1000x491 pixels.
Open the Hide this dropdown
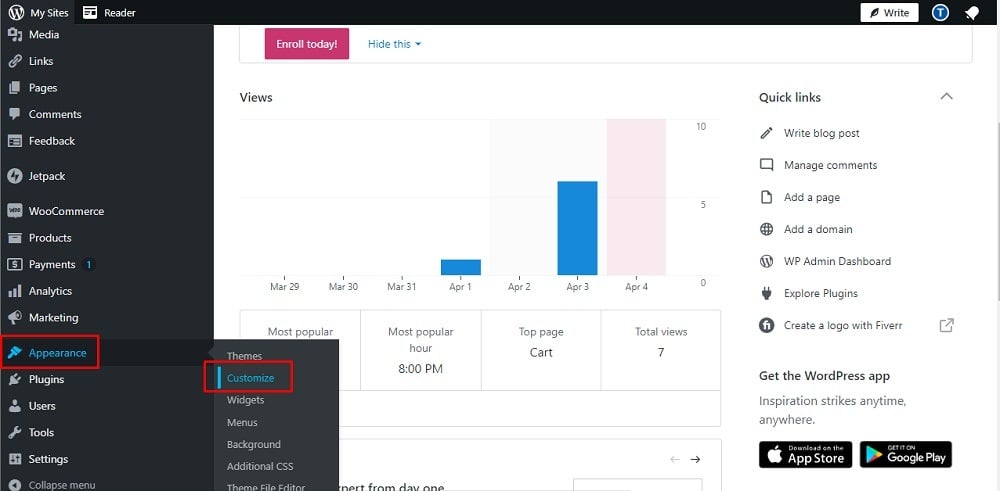394,44
